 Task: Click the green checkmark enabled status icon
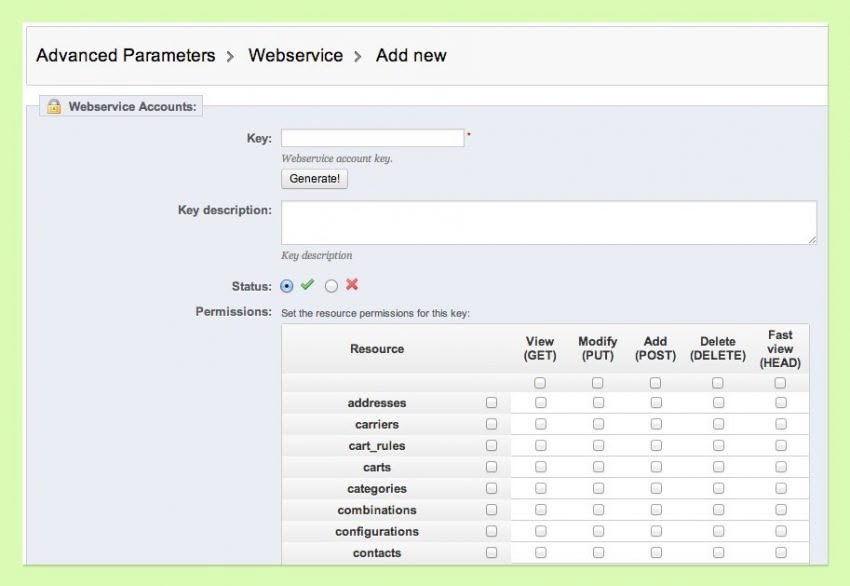pyautogui.click(x=307, y=285)
